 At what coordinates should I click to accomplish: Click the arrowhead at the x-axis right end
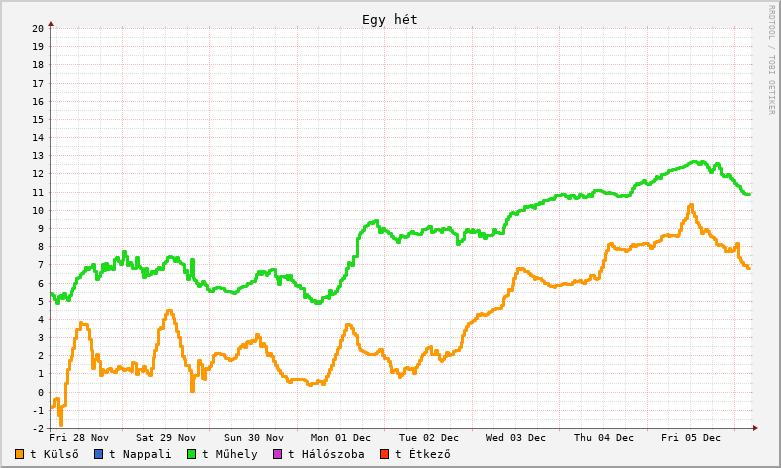coord(756,428)
